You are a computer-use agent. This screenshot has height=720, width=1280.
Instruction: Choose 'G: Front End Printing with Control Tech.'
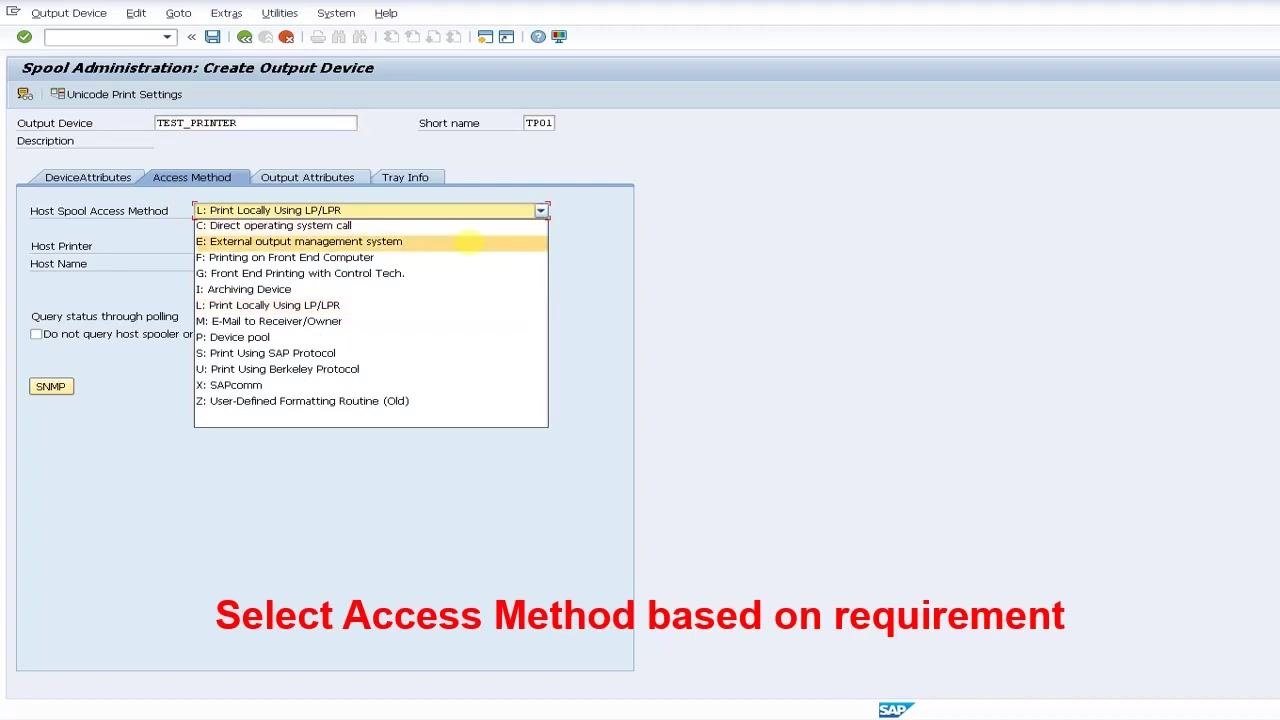coord(371,274)
